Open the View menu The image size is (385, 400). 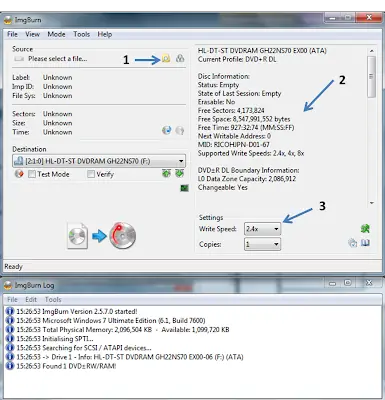click(33, 34)
